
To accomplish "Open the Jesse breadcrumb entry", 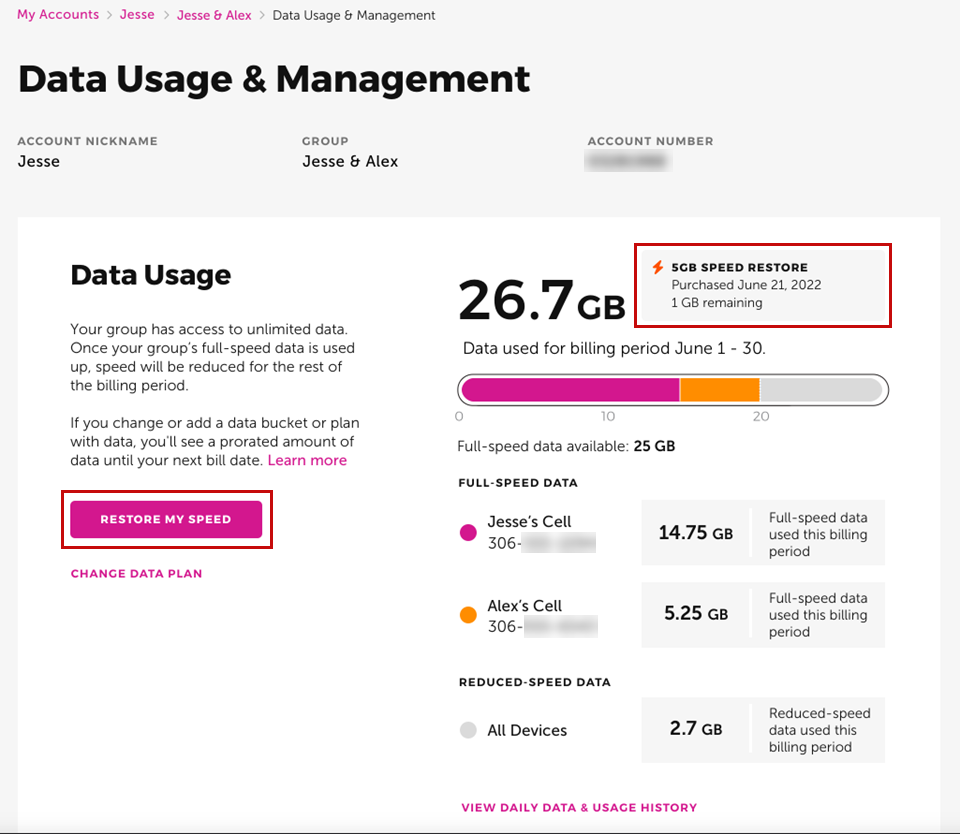I will coord(137,14).
